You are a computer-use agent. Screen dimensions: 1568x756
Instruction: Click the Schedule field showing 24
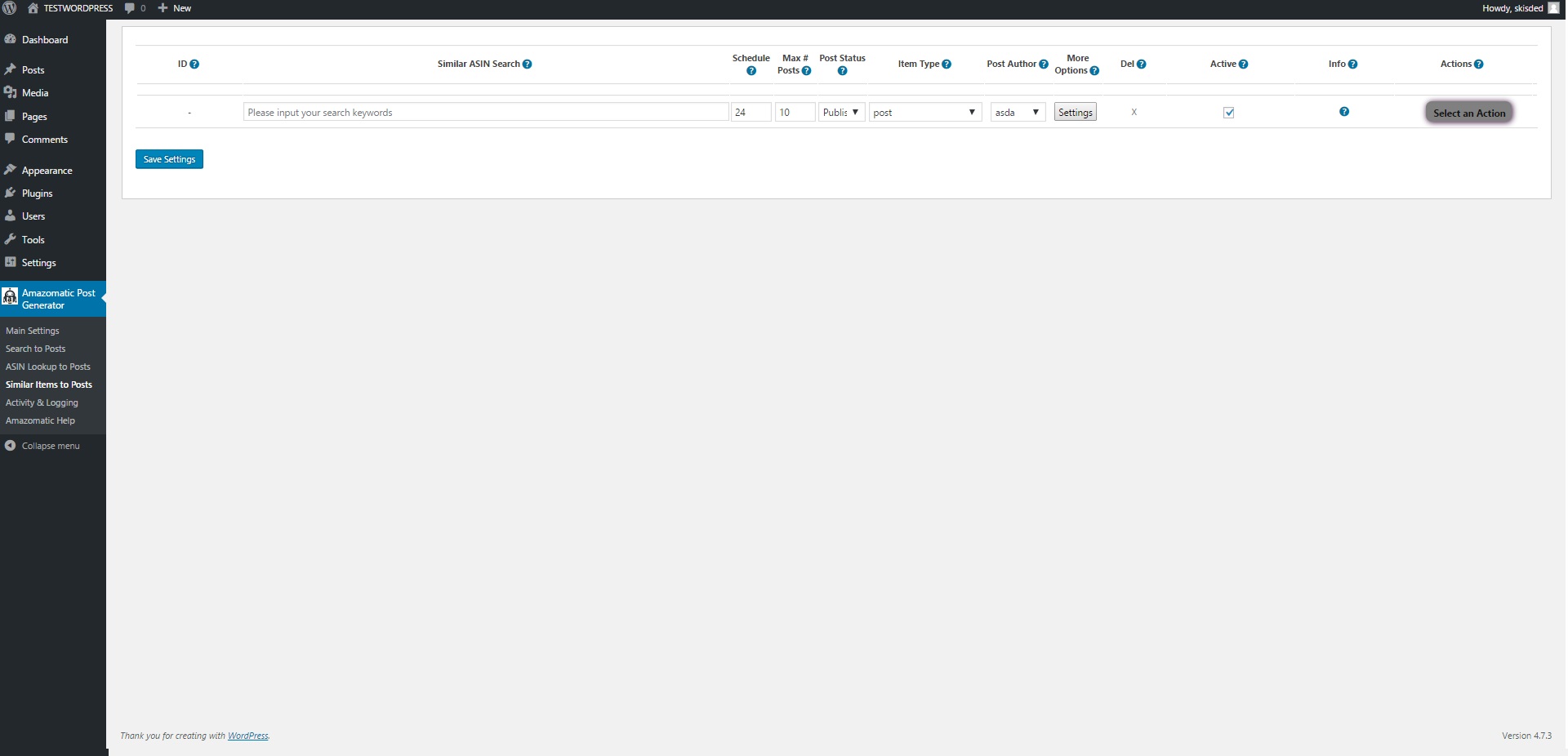[751, 113]
